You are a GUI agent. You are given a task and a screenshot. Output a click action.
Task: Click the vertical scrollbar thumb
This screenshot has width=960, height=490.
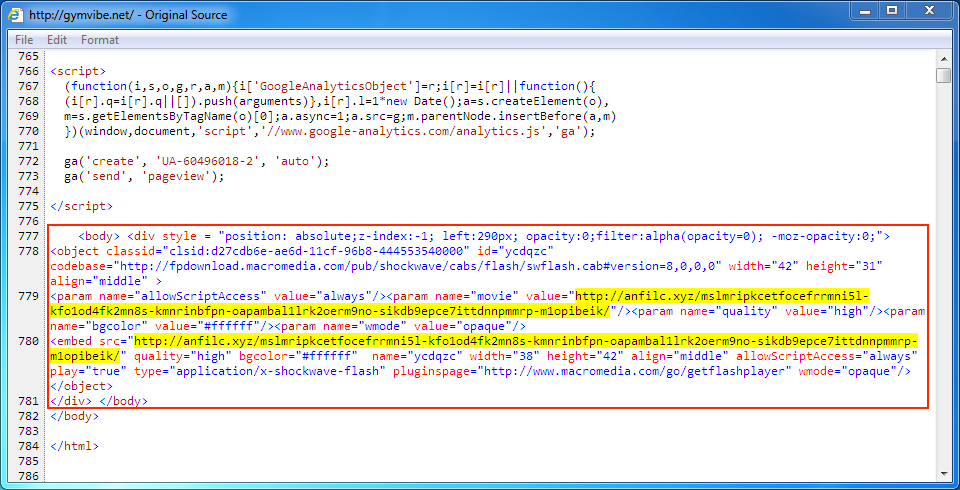[x=943, y=76]
